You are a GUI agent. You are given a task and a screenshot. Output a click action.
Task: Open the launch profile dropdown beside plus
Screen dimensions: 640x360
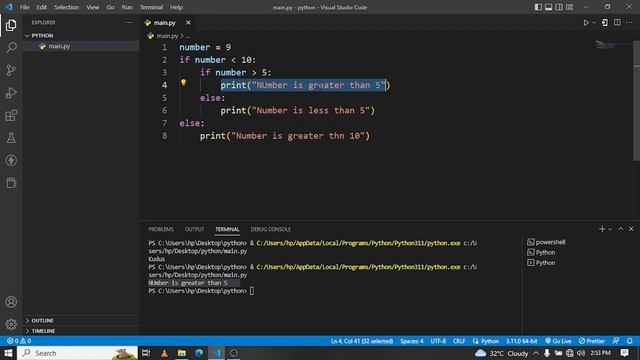tap(610, 229)
